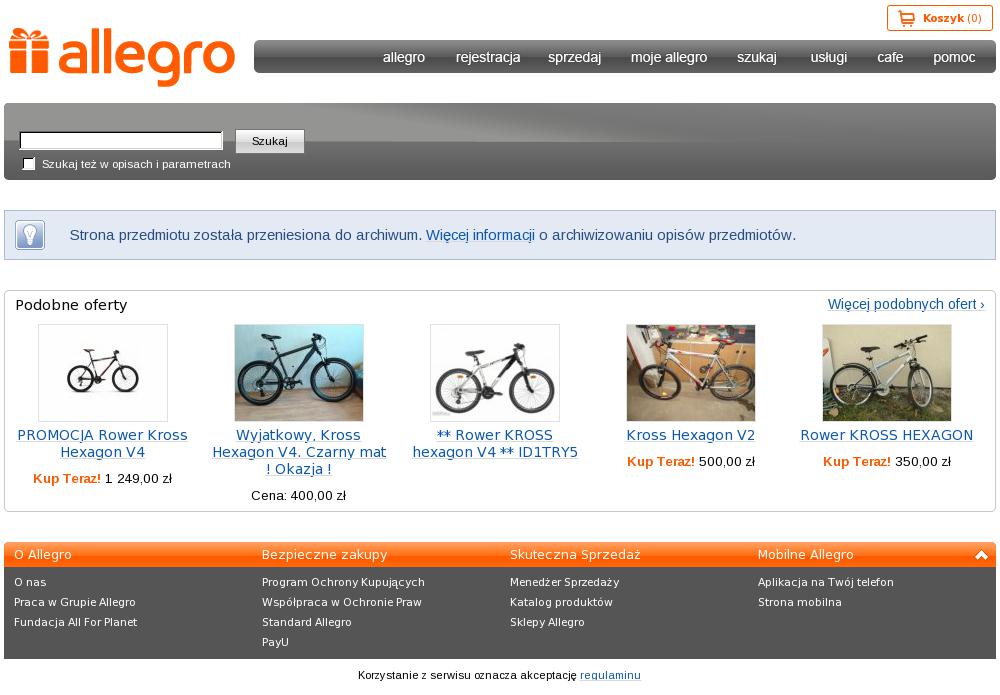Open the Rower KROSS HEXAGON photo thumbnail
Image resolution: width=1000 pixels, height=695 pixels.
[x=886, y=373]
